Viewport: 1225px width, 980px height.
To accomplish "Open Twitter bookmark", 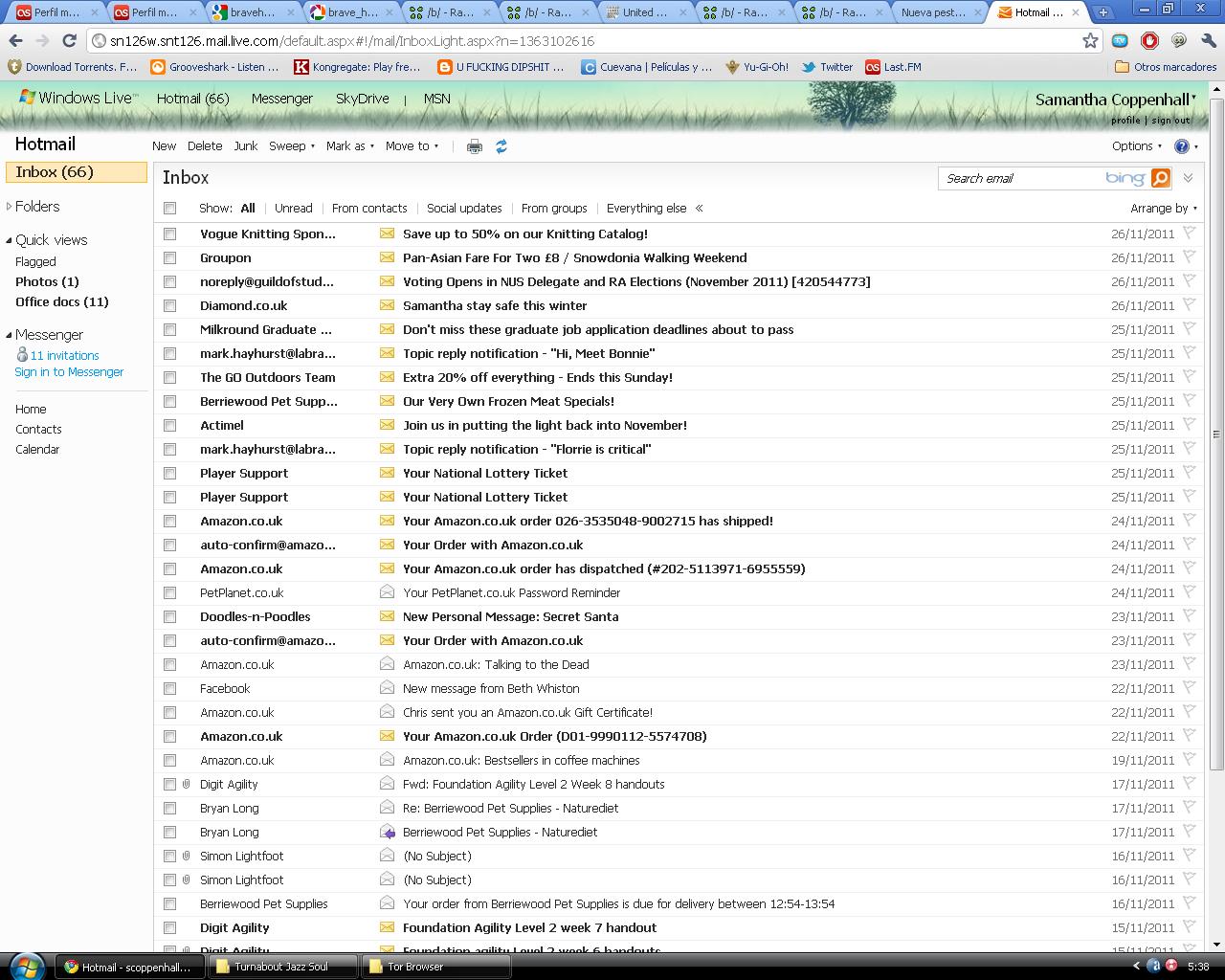I will [827, 67].
